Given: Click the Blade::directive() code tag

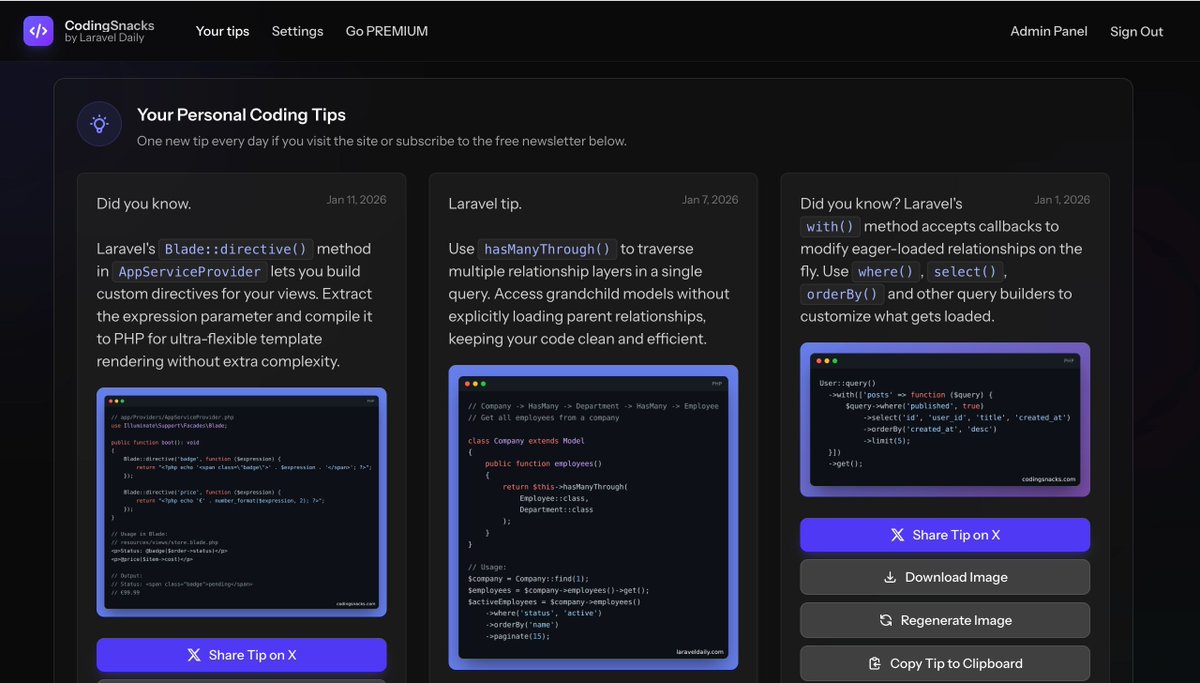Looking at the screenshot, I should [237, 249].
